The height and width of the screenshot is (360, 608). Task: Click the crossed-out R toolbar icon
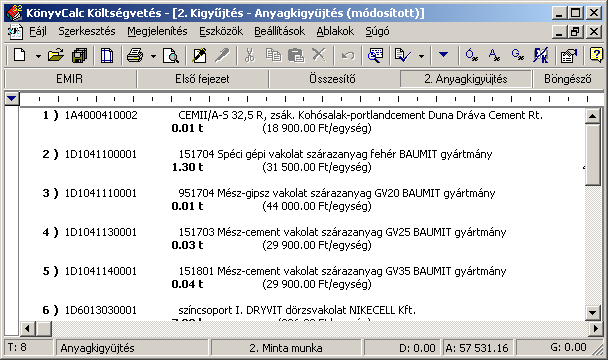(x=540, y=55)
